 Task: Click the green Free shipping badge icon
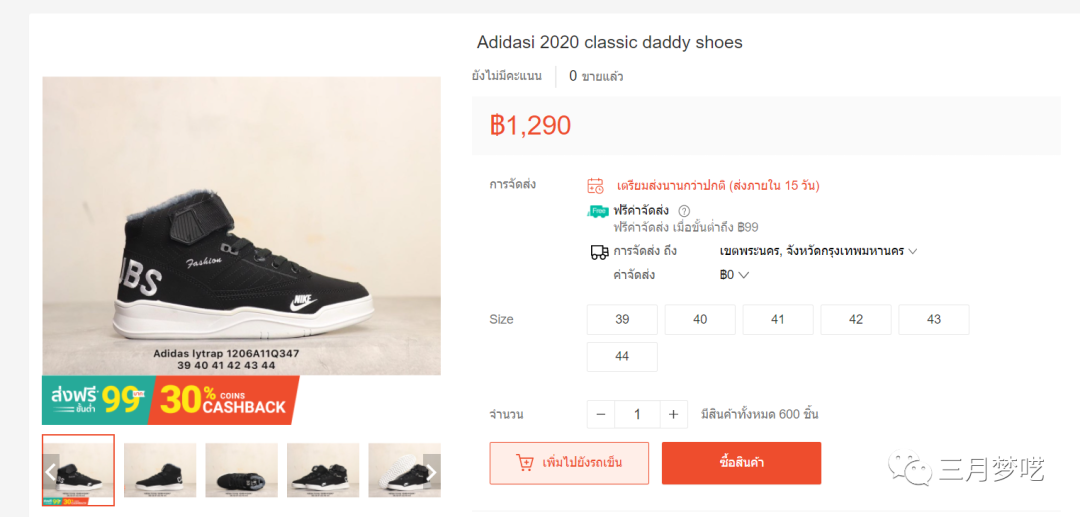pos(598,211)
